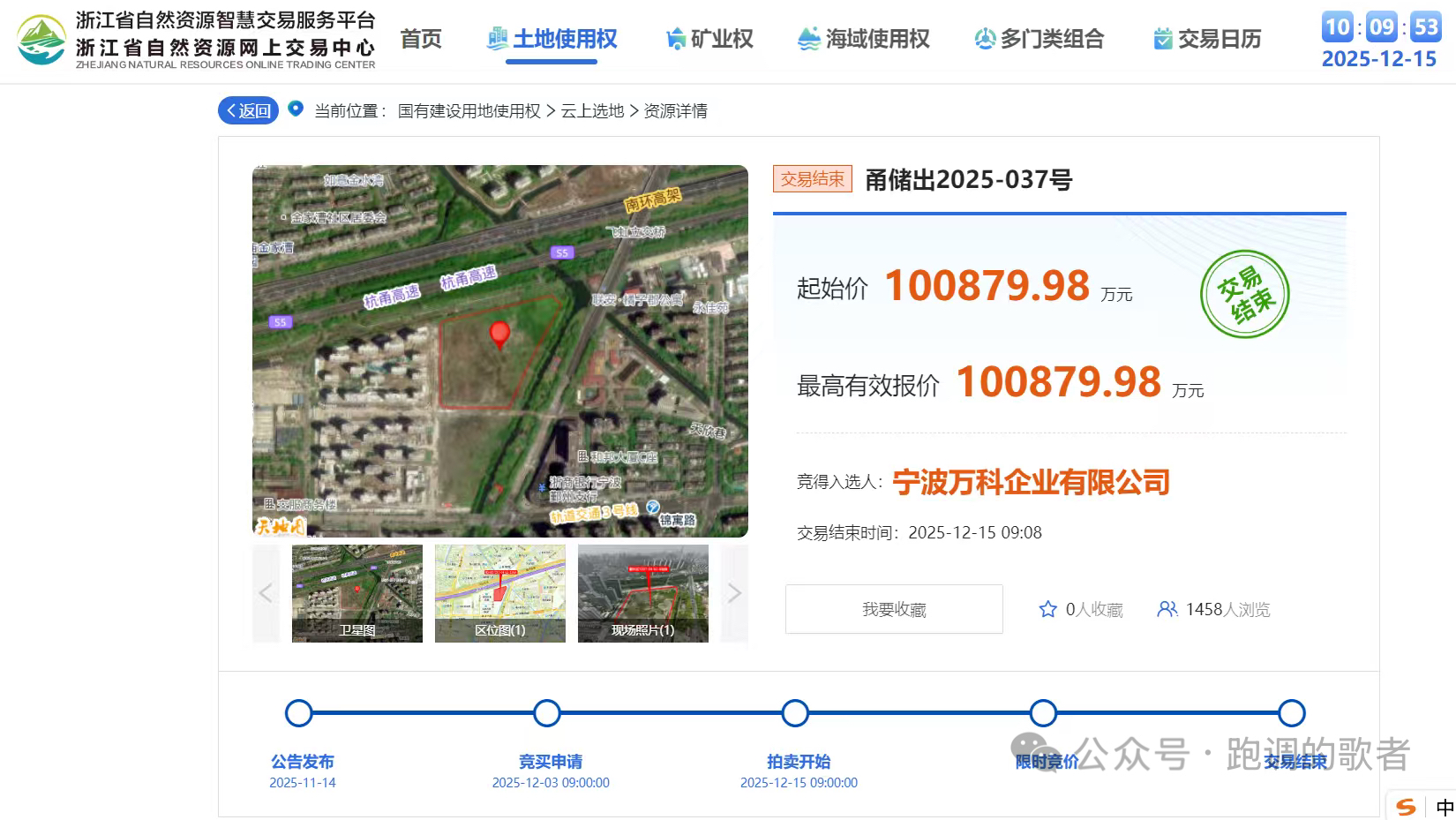The image size is (1456, 820).
Task: Go to 海域使用权 section
Action: coord(864,39)
